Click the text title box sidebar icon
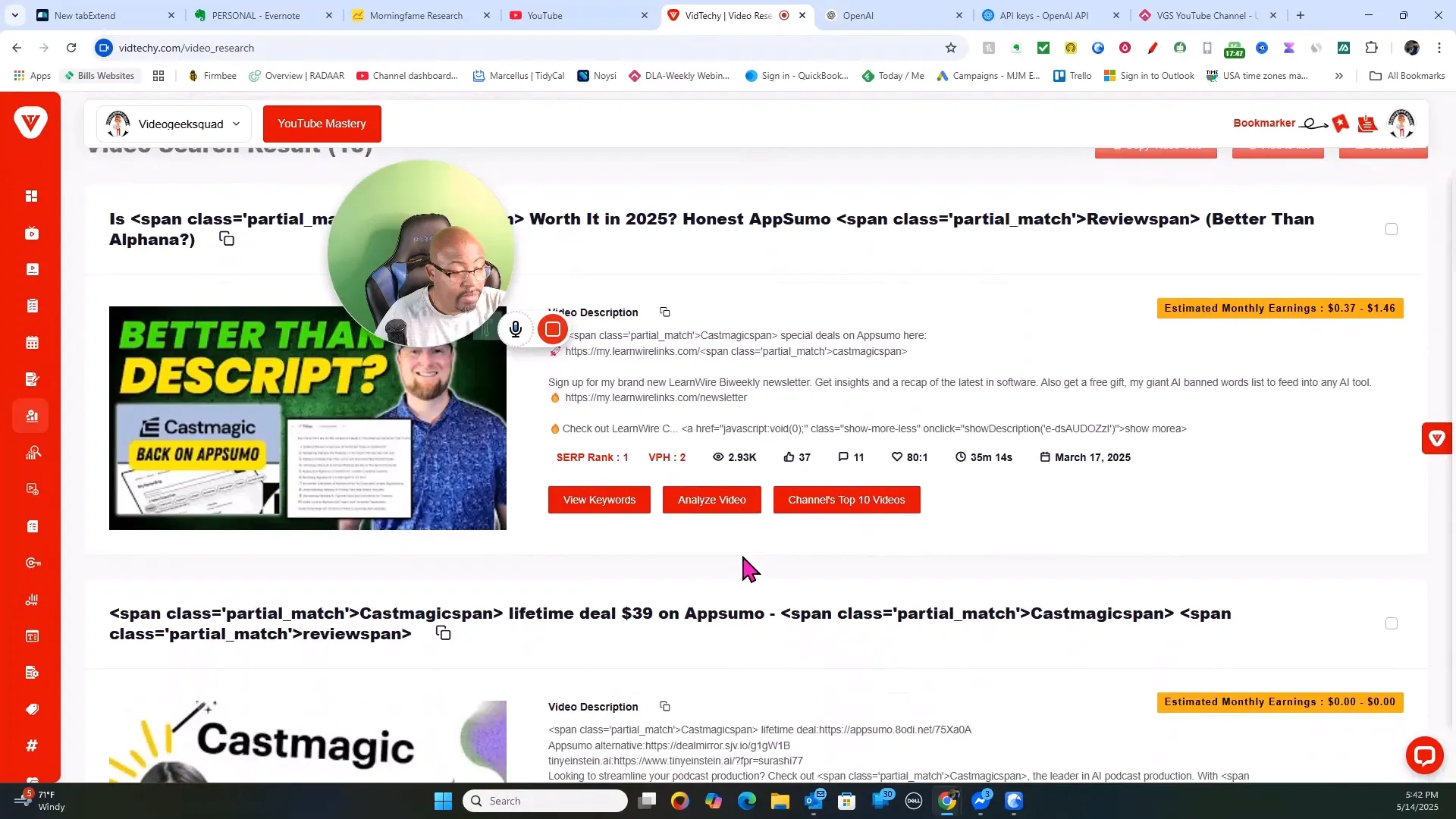1456x819 pixels. 32,636
